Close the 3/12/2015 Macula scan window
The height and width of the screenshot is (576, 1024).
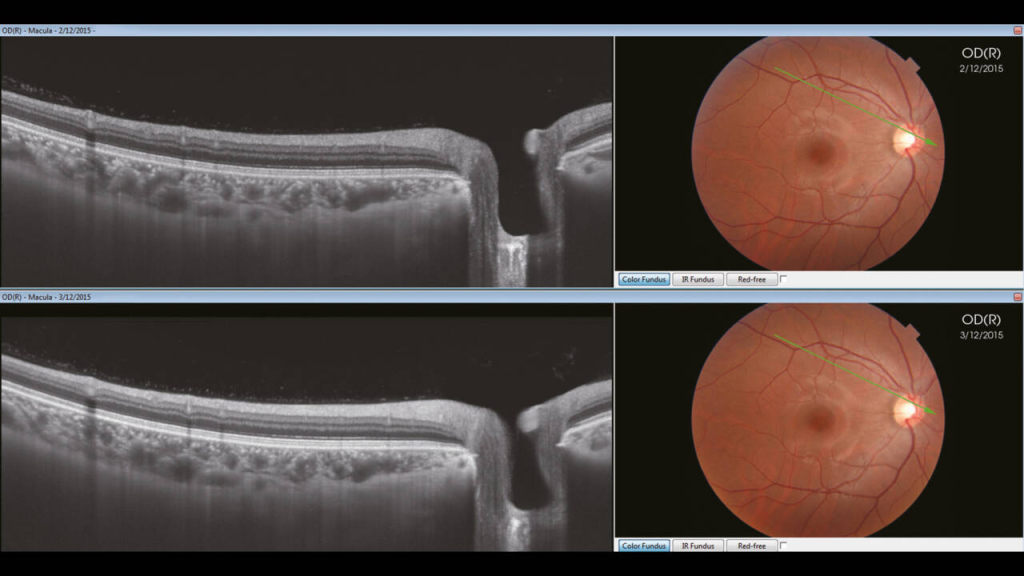pyautogui.click(x=1017, y=297)
